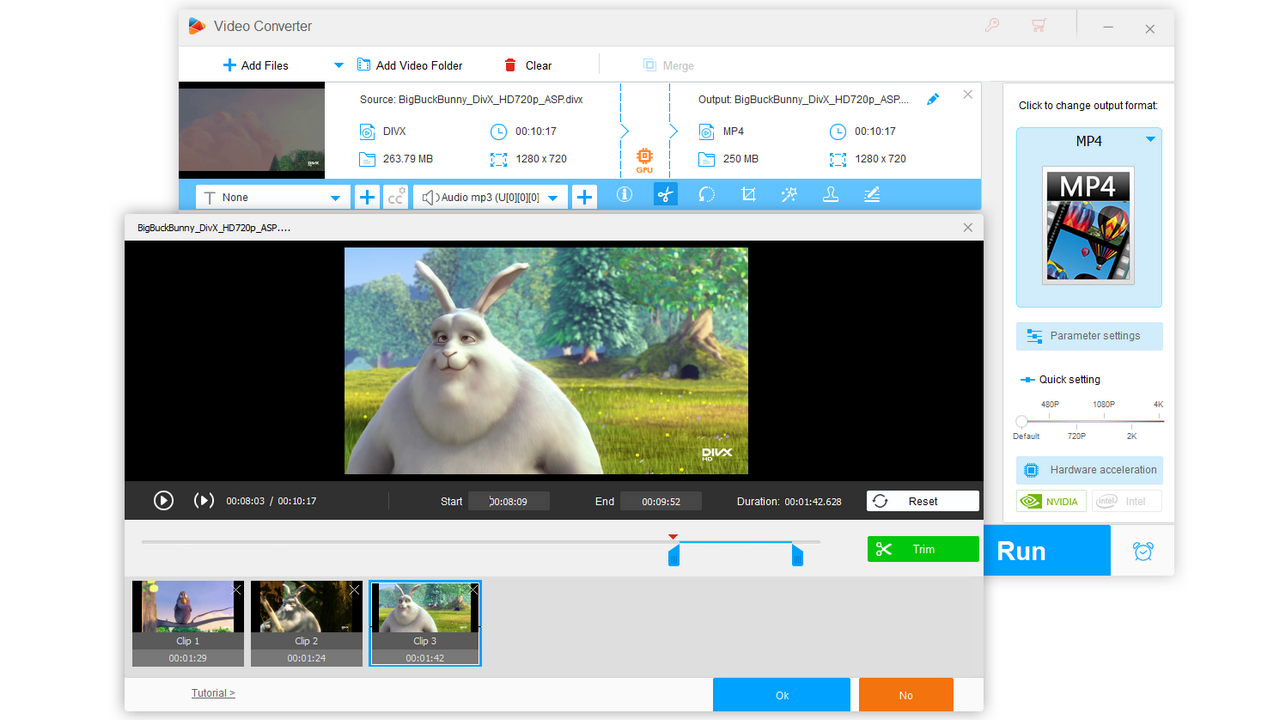The height and width of the screenshot is (720, 1280).
Task: Click the Merge toolbar item
Action: 668,65
